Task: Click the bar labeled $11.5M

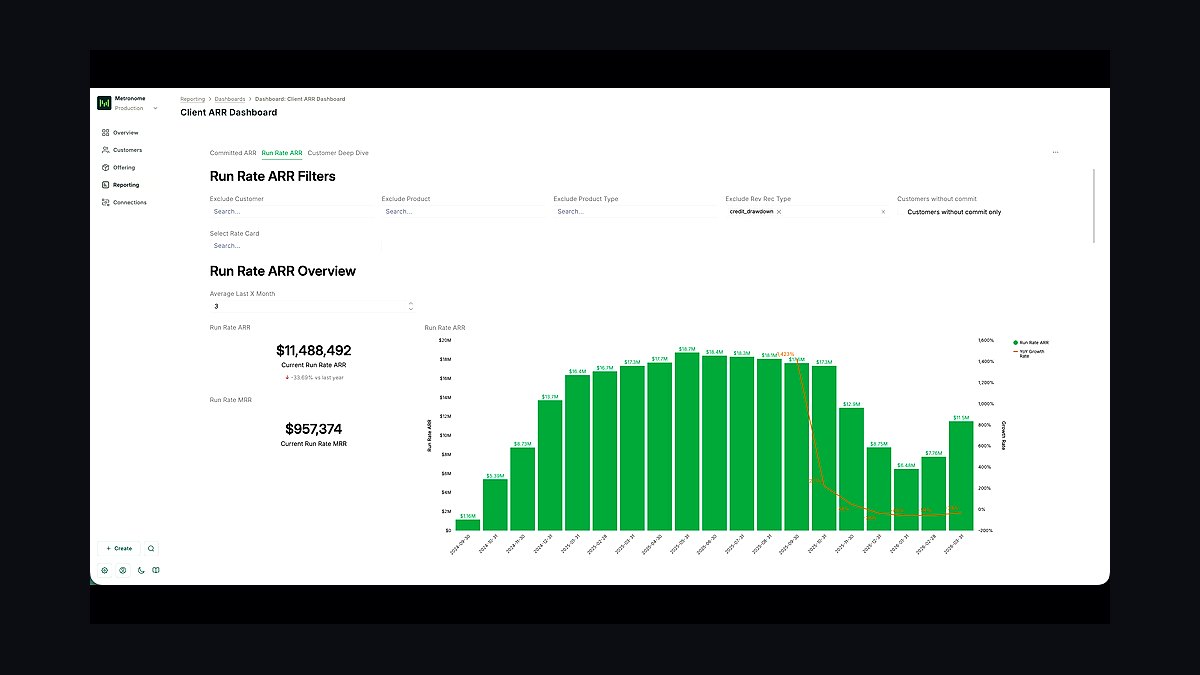Action: tap(961, 476)
